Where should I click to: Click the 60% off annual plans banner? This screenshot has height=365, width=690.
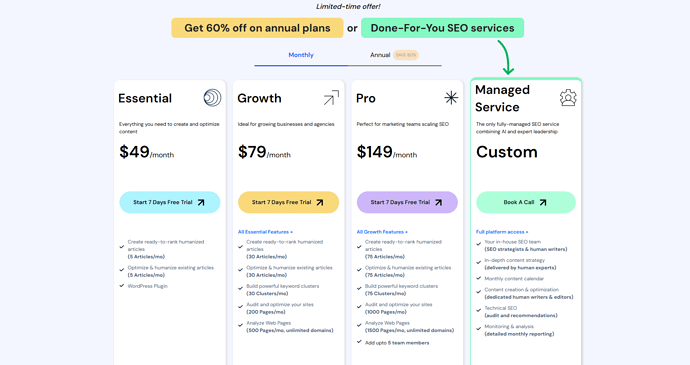point(257,28)
